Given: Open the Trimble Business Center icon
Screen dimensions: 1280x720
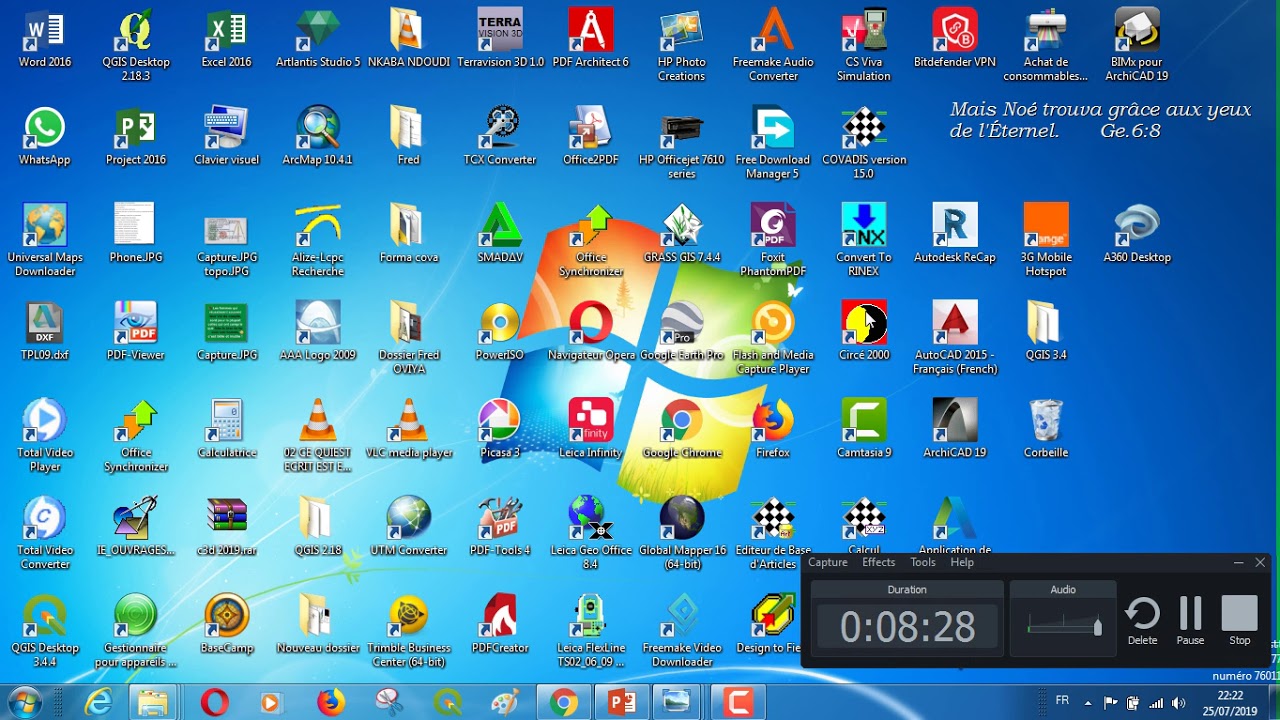Looking at the screenshot, I should pos(409,632).
